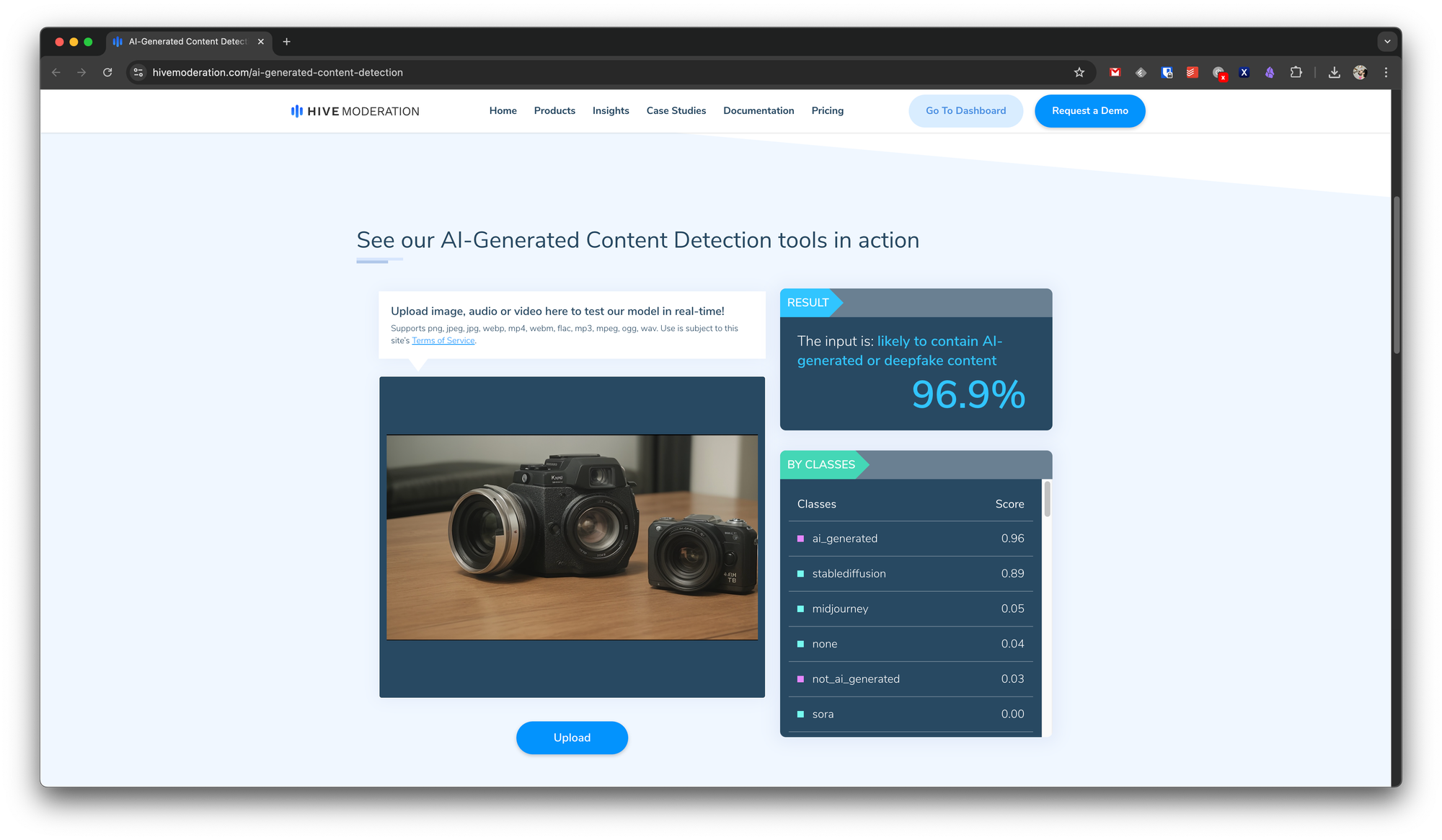The width and height of the screenshot is (1442, 840).
Task: Open the Products navigation menu
Action: click(x=554, y=110)
